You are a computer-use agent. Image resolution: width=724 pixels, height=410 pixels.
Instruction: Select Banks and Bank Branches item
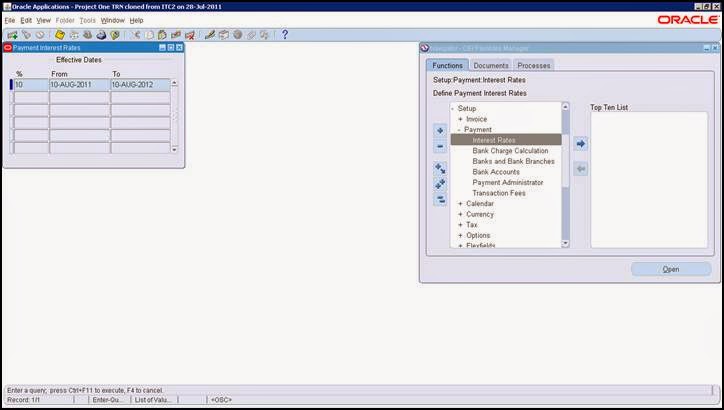(x=513, y=162)
